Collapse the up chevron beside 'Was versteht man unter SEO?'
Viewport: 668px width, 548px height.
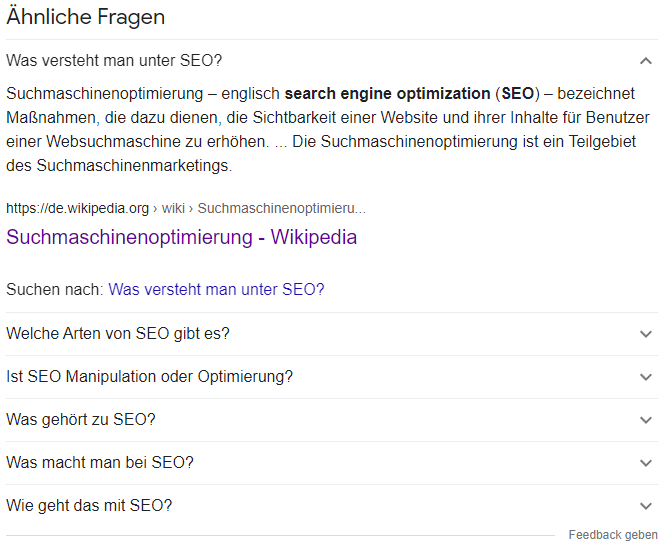(x=645, y=61)
